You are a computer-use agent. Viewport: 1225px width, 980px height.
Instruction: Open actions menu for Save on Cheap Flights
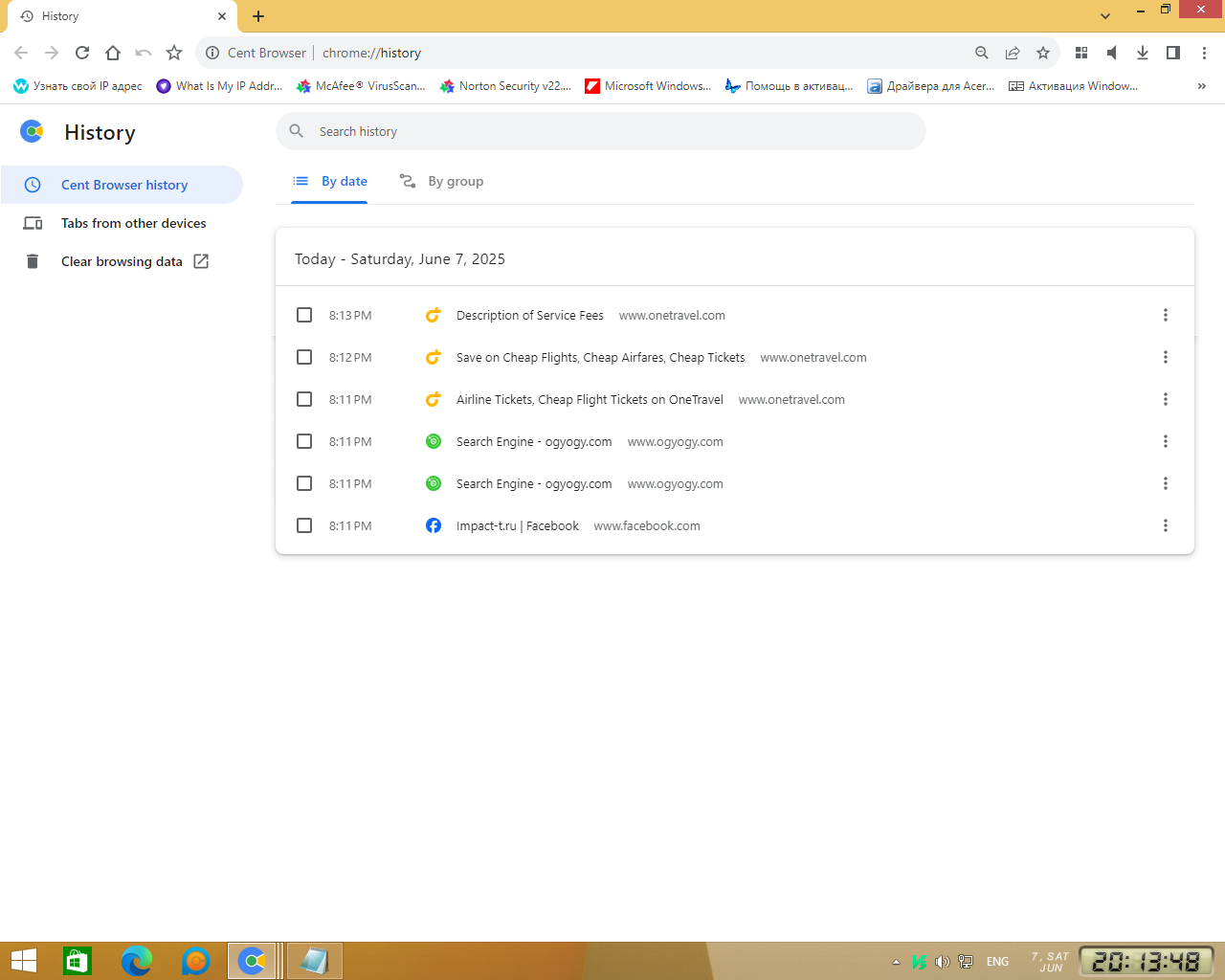(x=1166, y=357)
